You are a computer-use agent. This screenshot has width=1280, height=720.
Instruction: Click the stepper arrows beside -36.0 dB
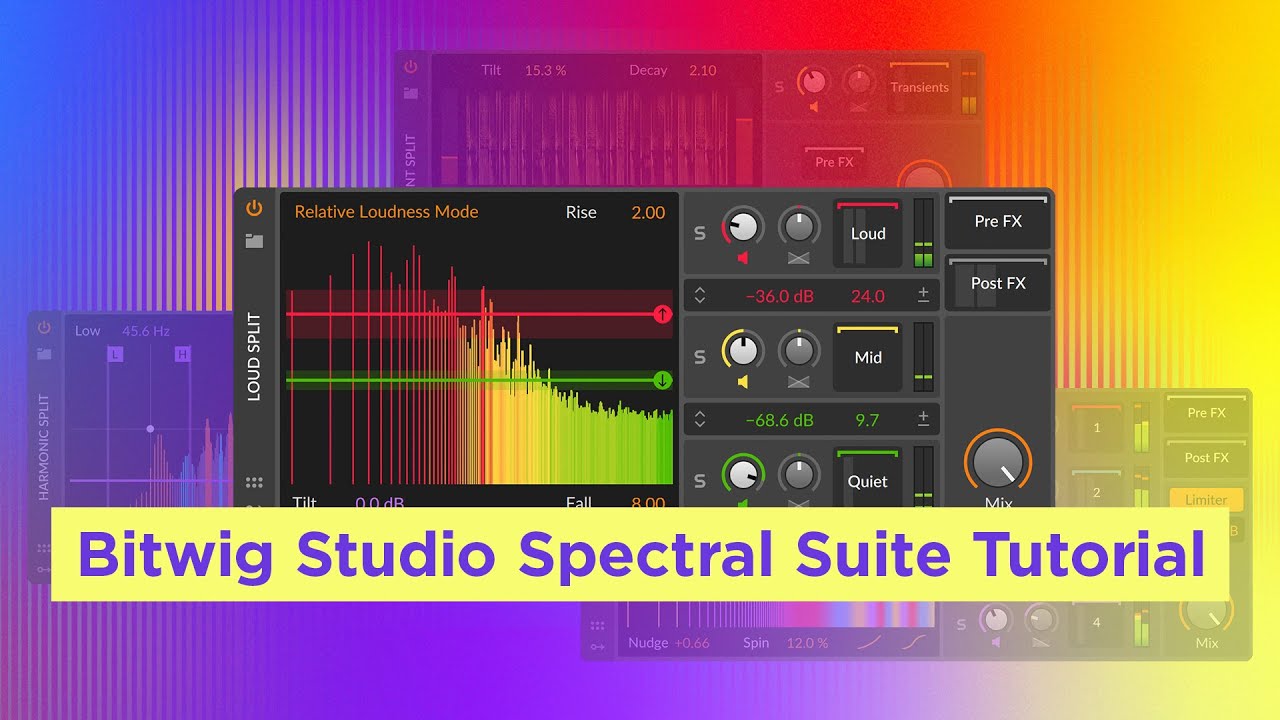pyautogui.click(x=700, y=296)
